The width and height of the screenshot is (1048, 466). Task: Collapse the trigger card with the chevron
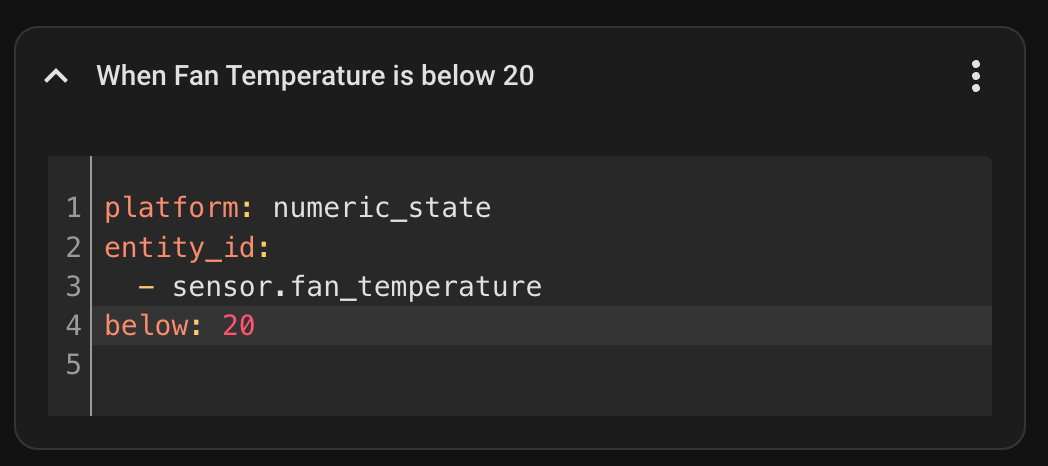point(56,76)
